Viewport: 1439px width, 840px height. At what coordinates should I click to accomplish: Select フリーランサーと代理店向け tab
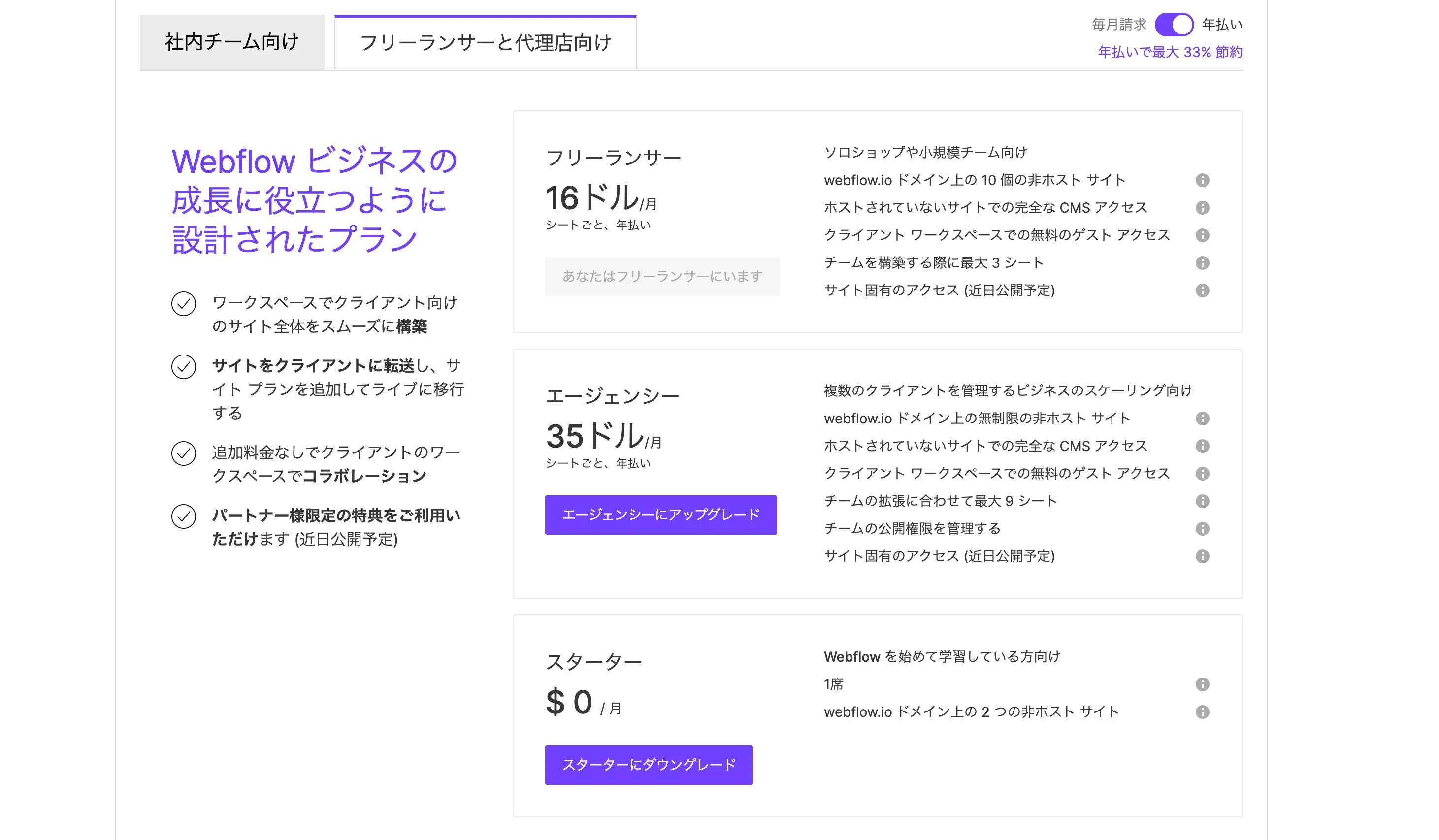tap(485, 43)
